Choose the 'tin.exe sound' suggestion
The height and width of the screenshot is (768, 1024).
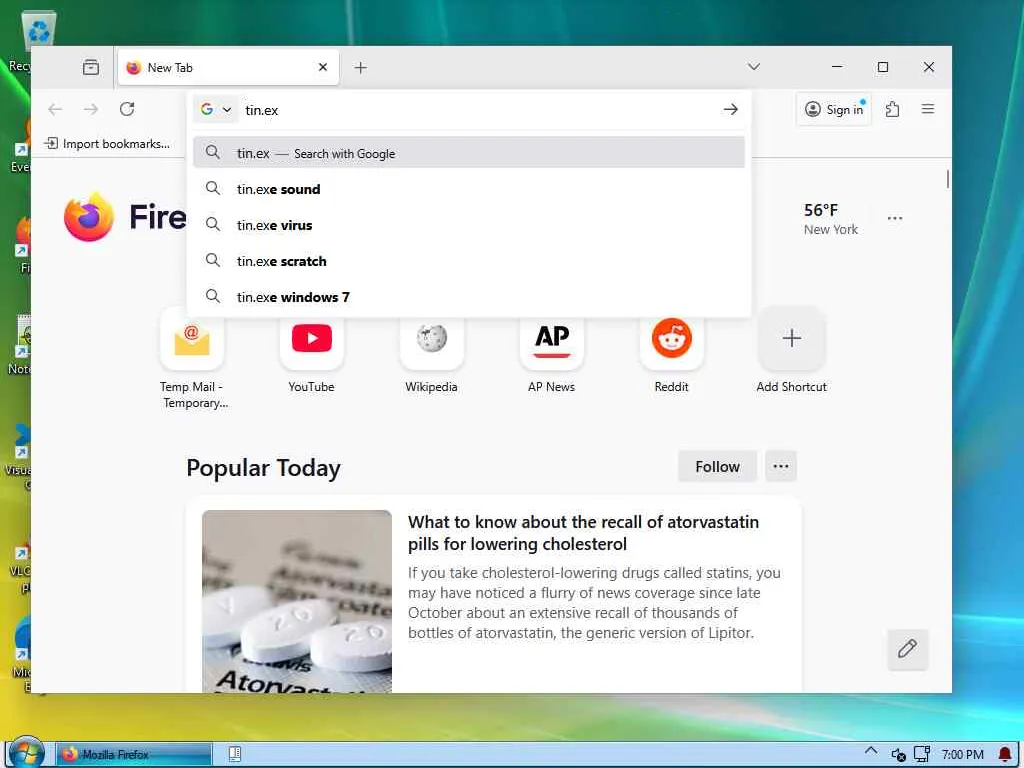pos(468,189)
